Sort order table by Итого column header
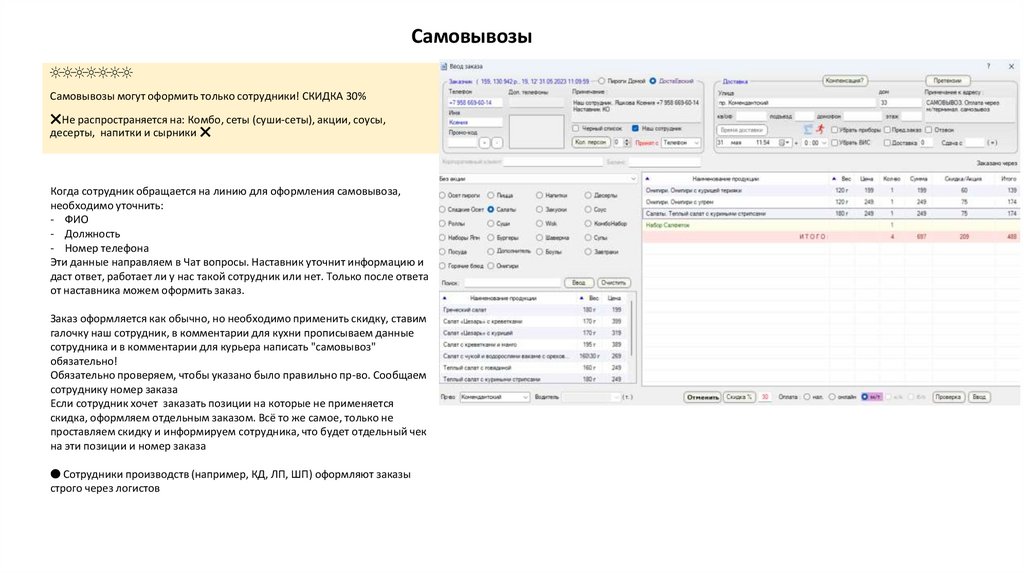The width and height of the screenshot is (1024, 574). (x=1009, y=178)
